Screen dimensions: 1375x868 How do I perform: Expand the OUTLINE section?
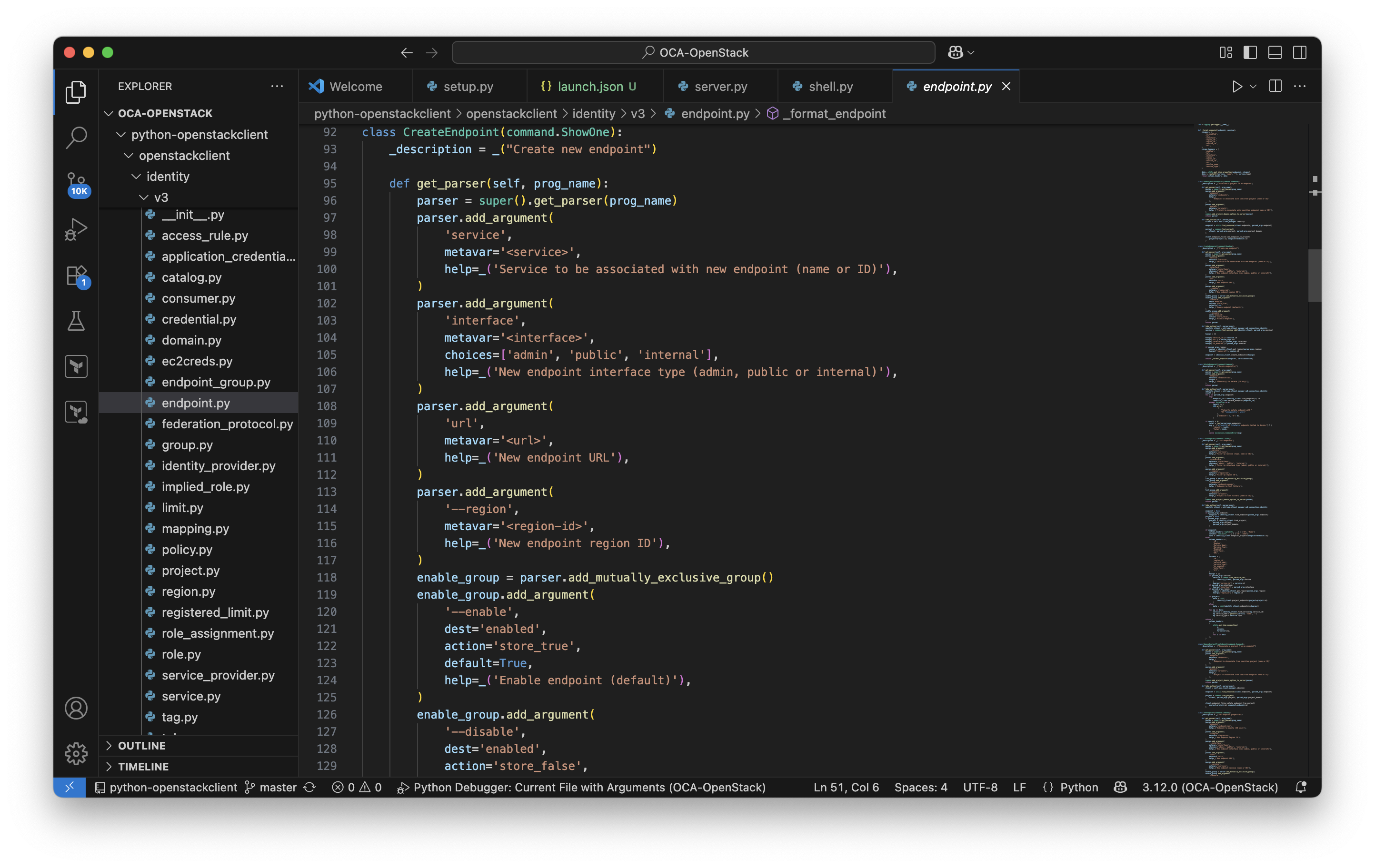(141, 745)
